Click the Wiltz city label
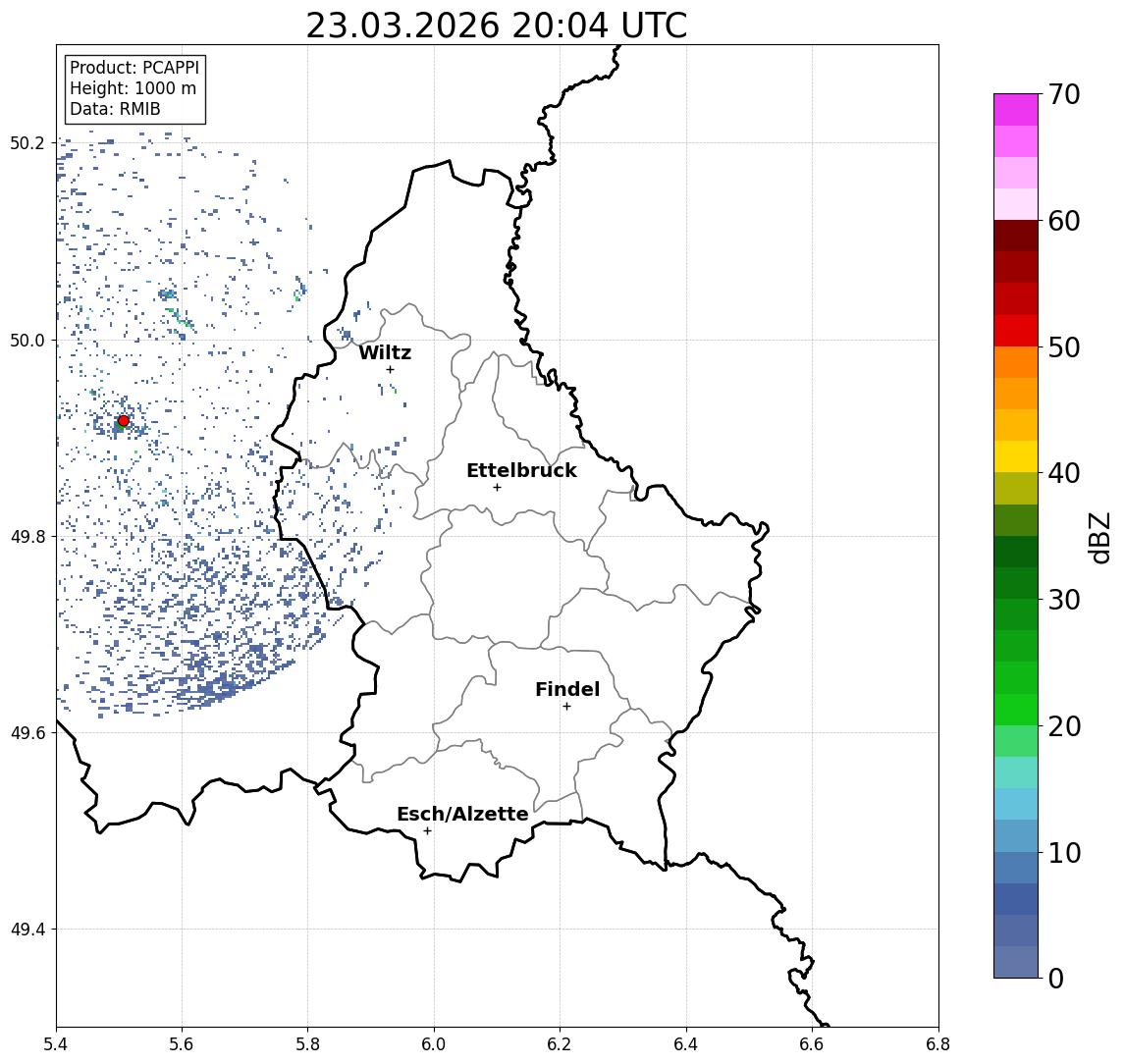This screenshot has height=1064, width=1124. pyautogui.click(x=385, y=352)
